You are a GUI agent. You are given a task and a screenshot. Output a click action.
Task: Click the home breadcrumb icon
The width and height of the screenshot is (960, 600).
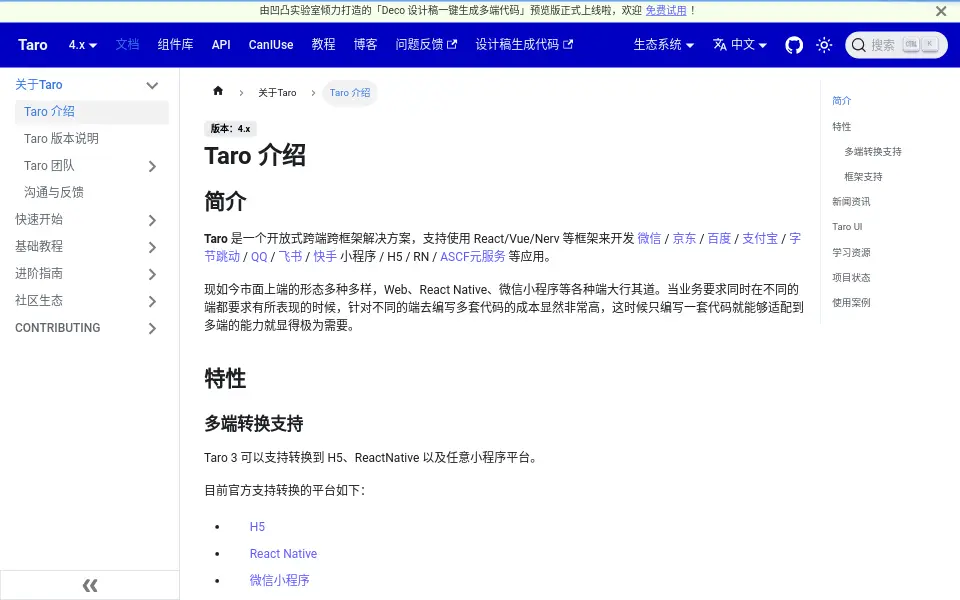tap(218, 91)
